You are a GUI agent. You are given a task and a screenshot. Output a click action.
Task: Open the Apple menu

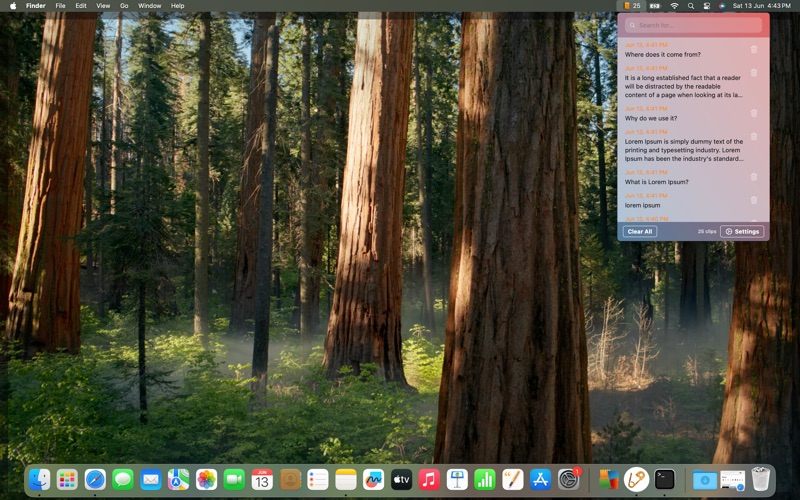click(13, 6)
